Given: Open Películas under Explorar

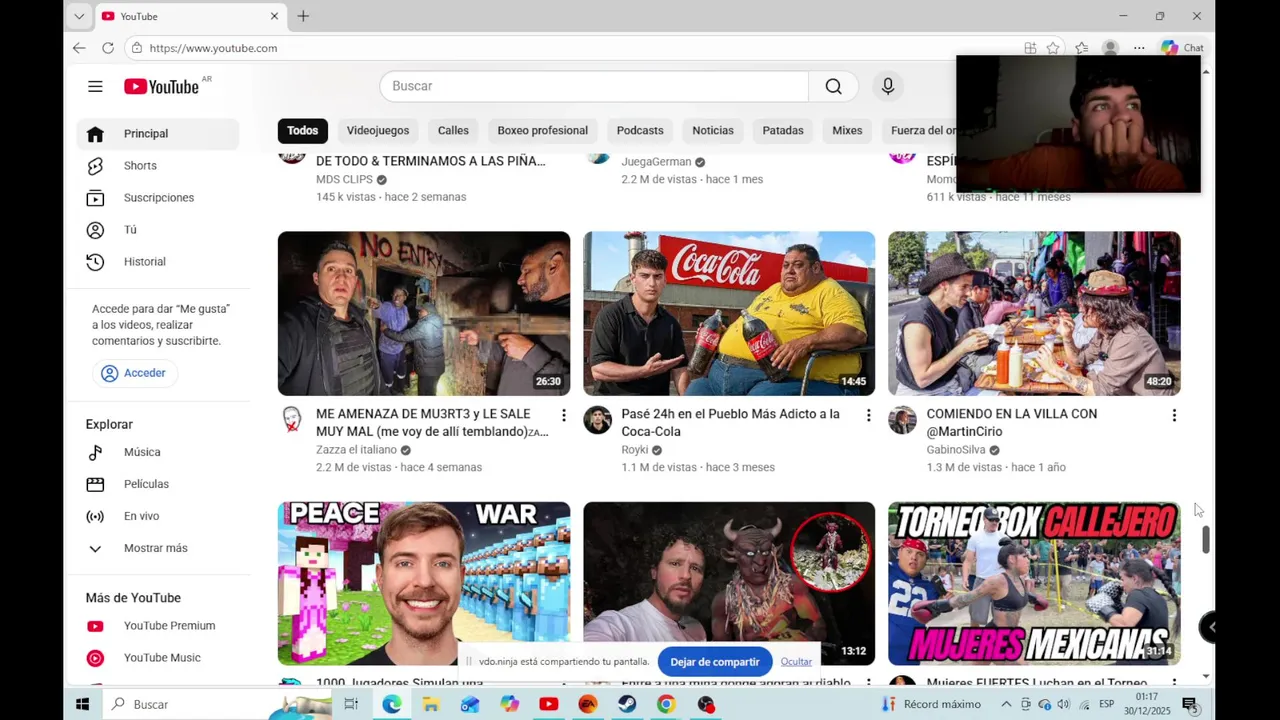Looking at the screenshot, I should click(x=157, y=484).
